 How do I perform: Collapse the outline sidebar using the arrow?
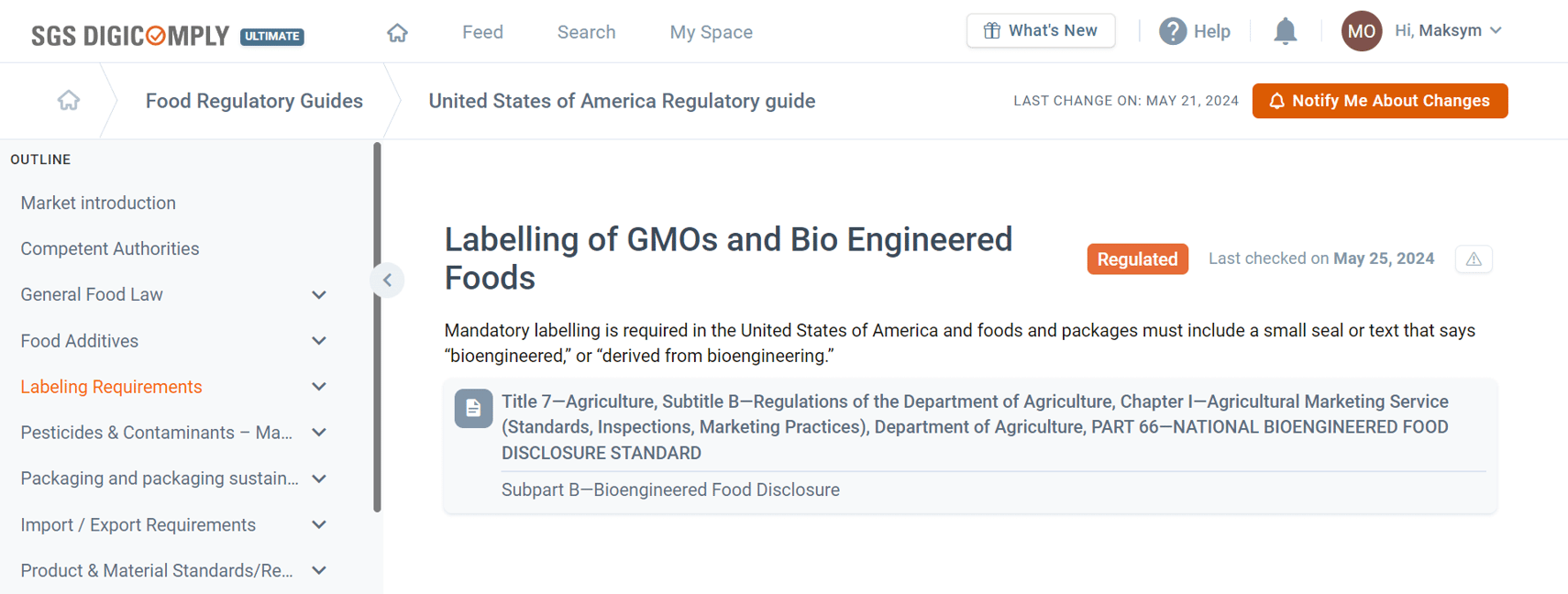pos(387,280)
